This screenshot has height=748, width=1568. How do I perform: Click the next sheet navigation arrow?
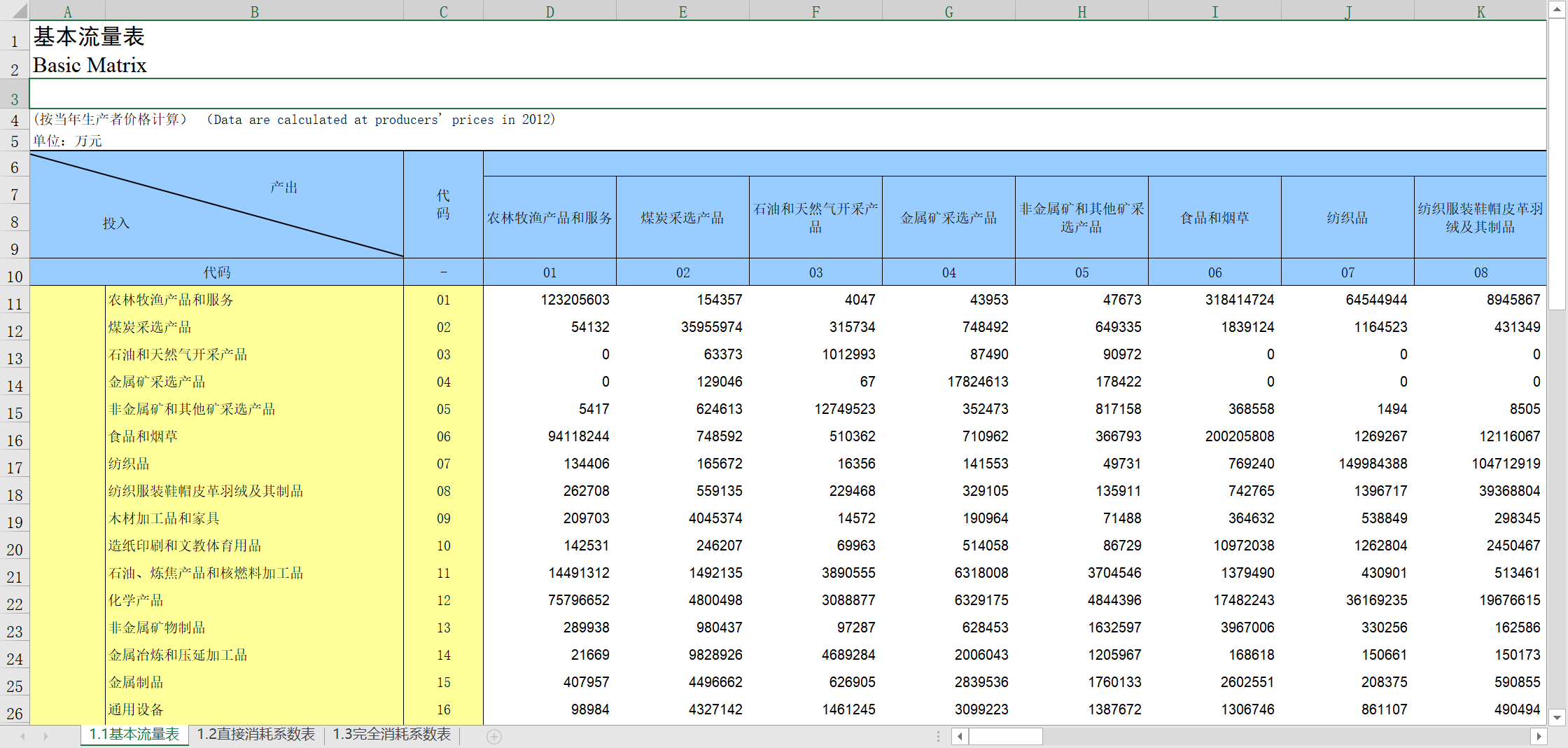click(x=46, y=736)
